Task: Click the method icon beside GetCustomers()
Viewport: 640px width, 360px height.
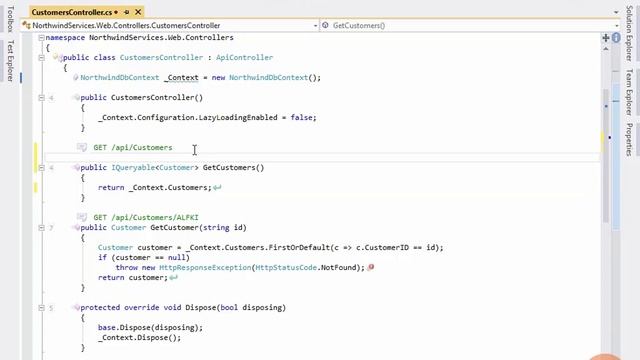Action: pos(76,167)
